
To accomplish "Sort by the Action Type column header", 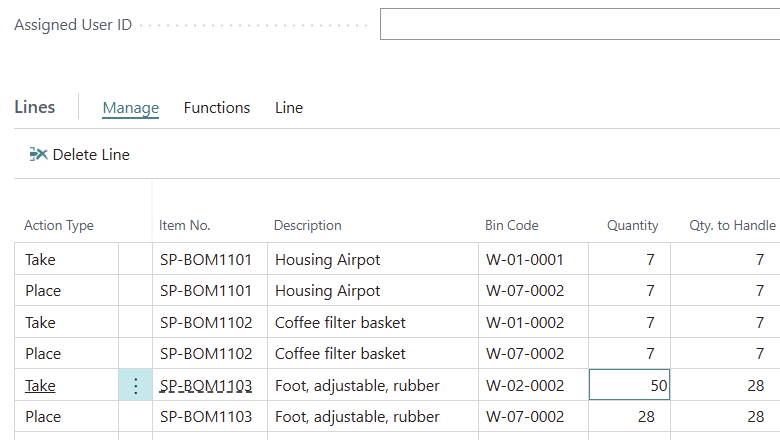I will pos(59,226).
